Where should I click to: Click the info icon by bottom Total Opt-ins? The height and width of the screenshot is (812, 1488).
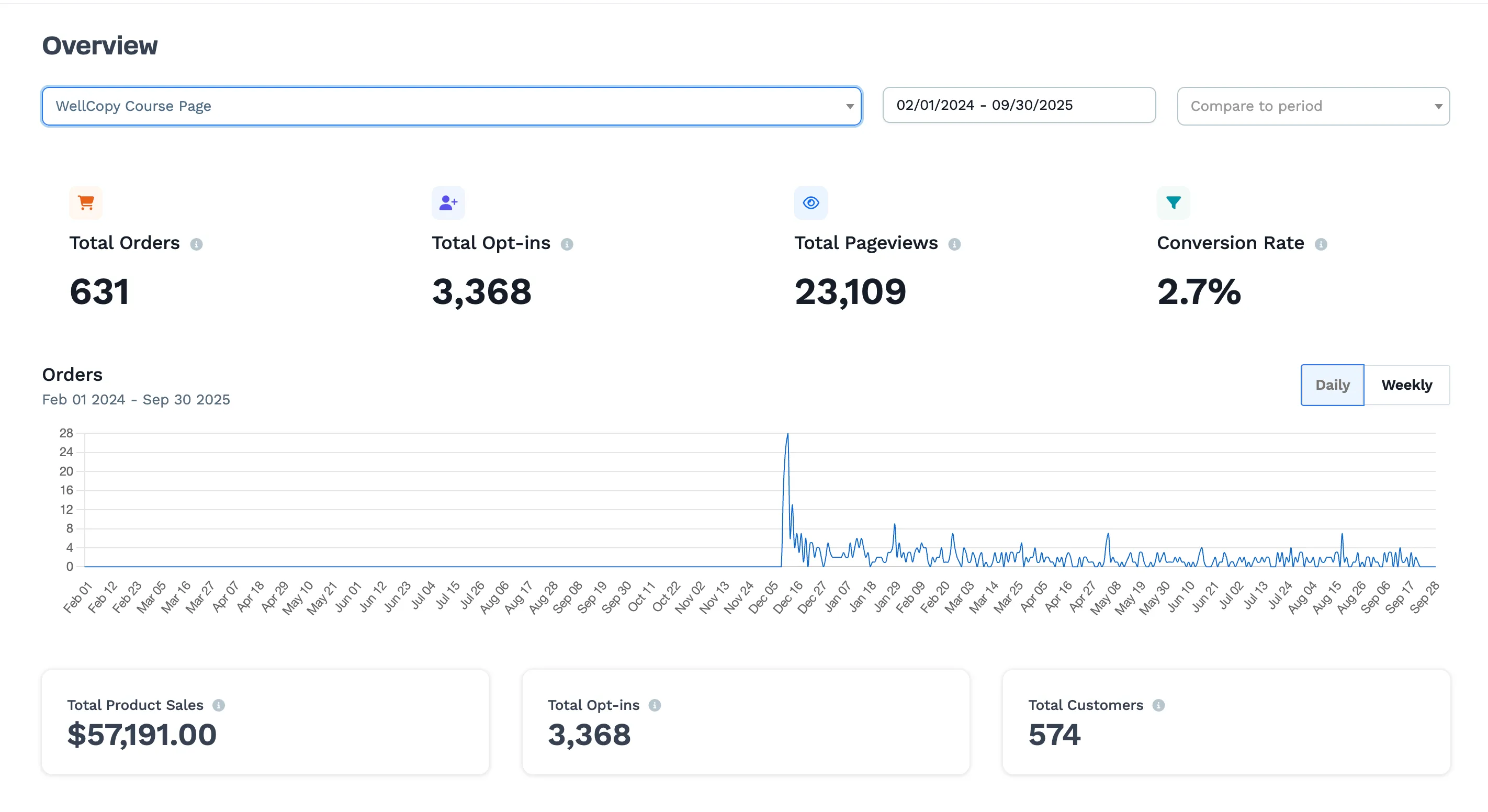(655, 705)
